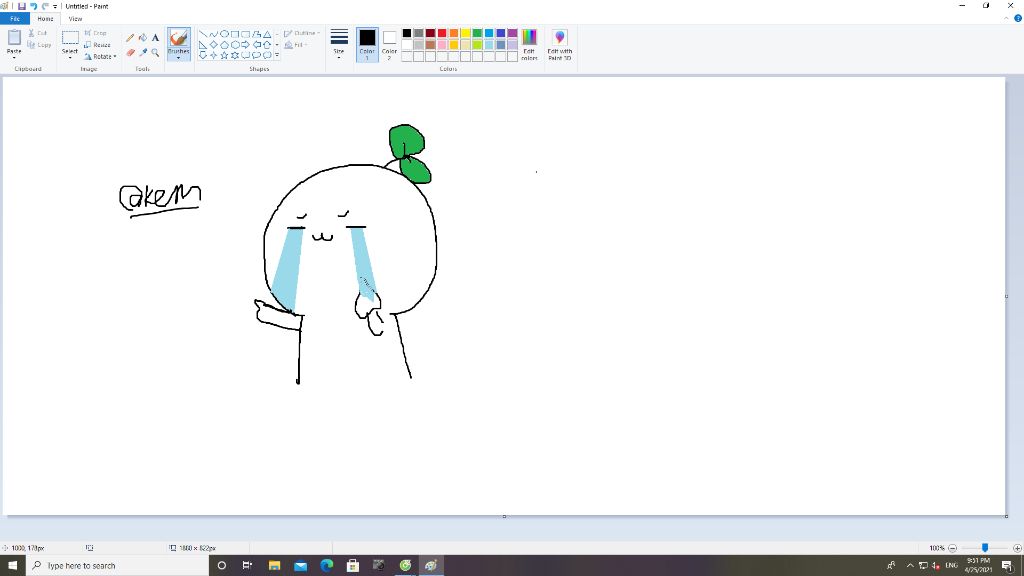Click the zoom out minus button
This screenshot has width=1024, height=576.
point(952,548)
